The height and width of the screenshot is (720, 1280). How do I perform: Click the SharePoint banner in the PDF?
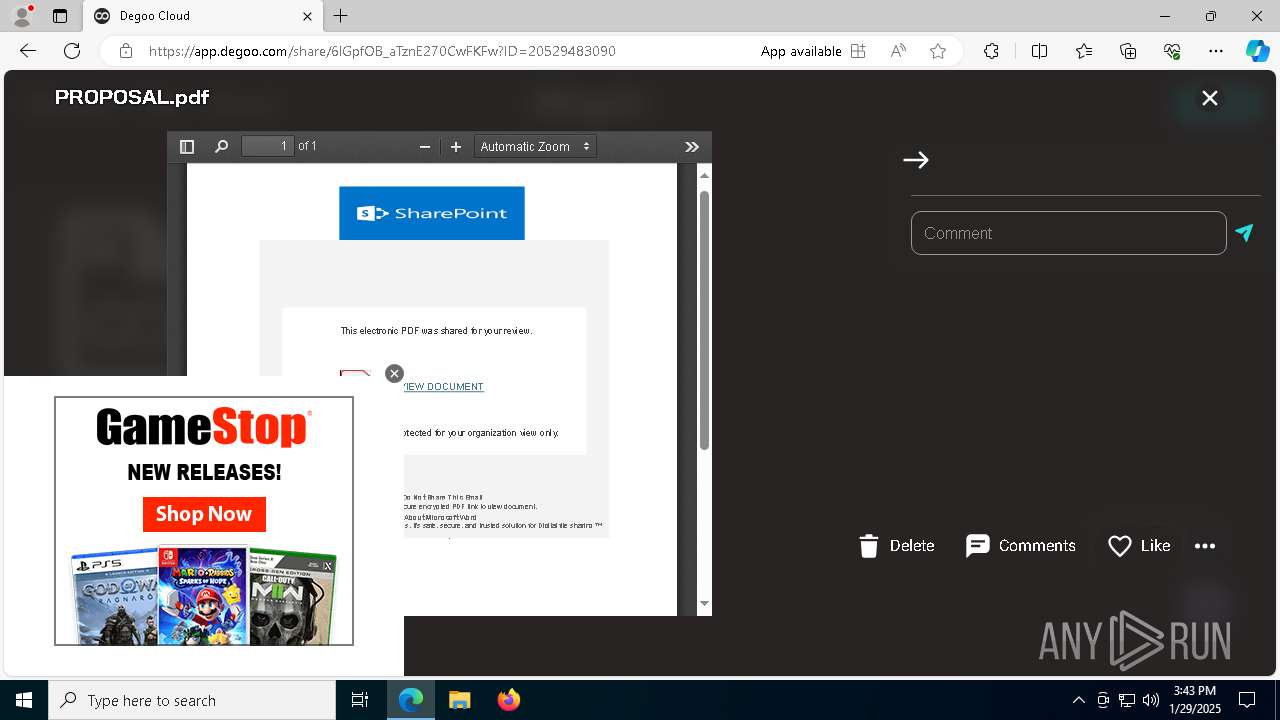(432, 213)
